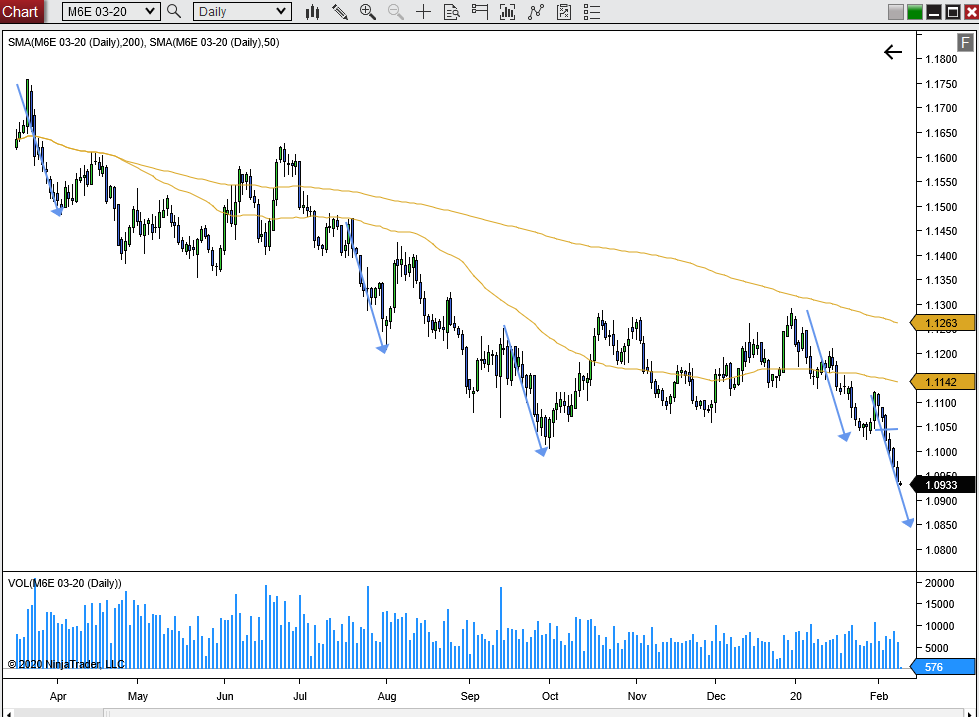This screenshot has height=717, width=979.
Task: Open the drawing tools pencil icon
Action: [340, 11]
